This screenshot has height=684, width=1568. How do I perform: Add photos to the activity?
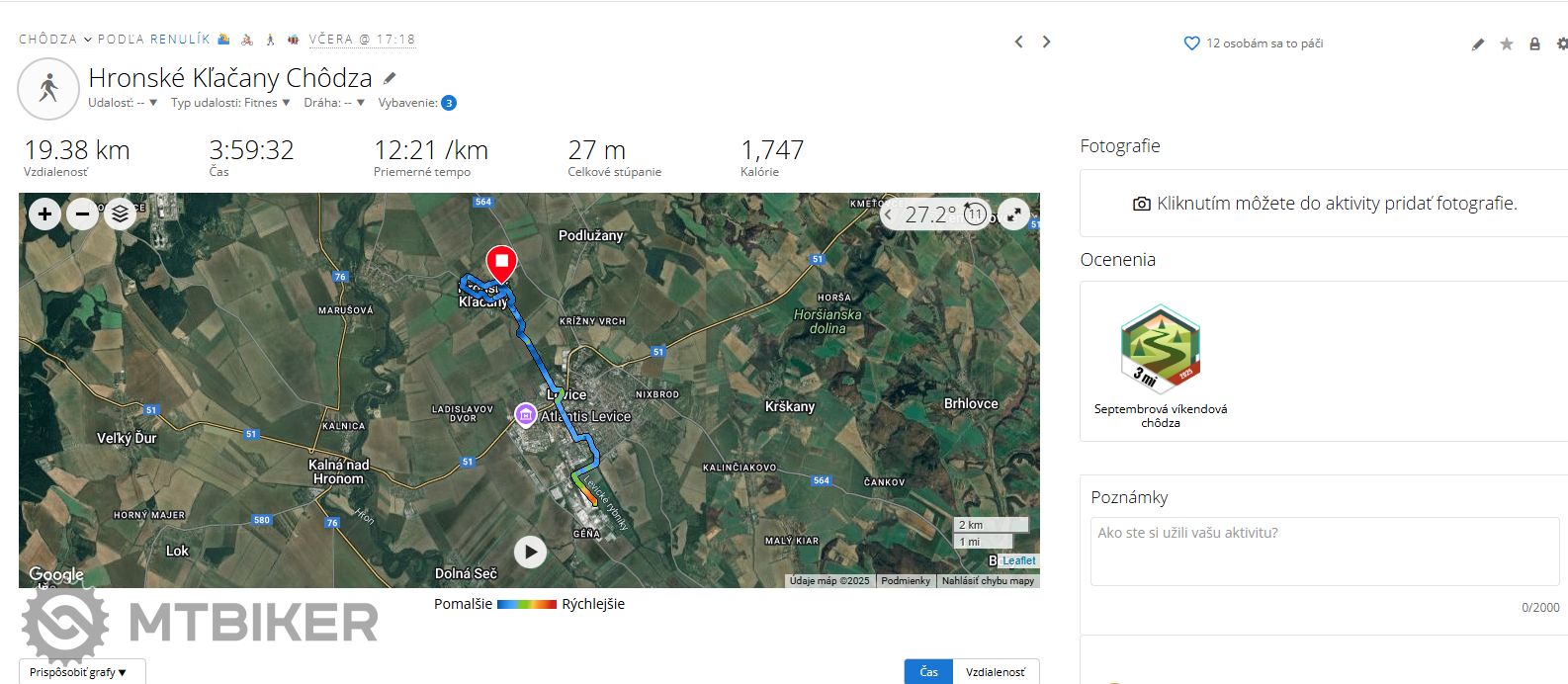(1324, 204)
